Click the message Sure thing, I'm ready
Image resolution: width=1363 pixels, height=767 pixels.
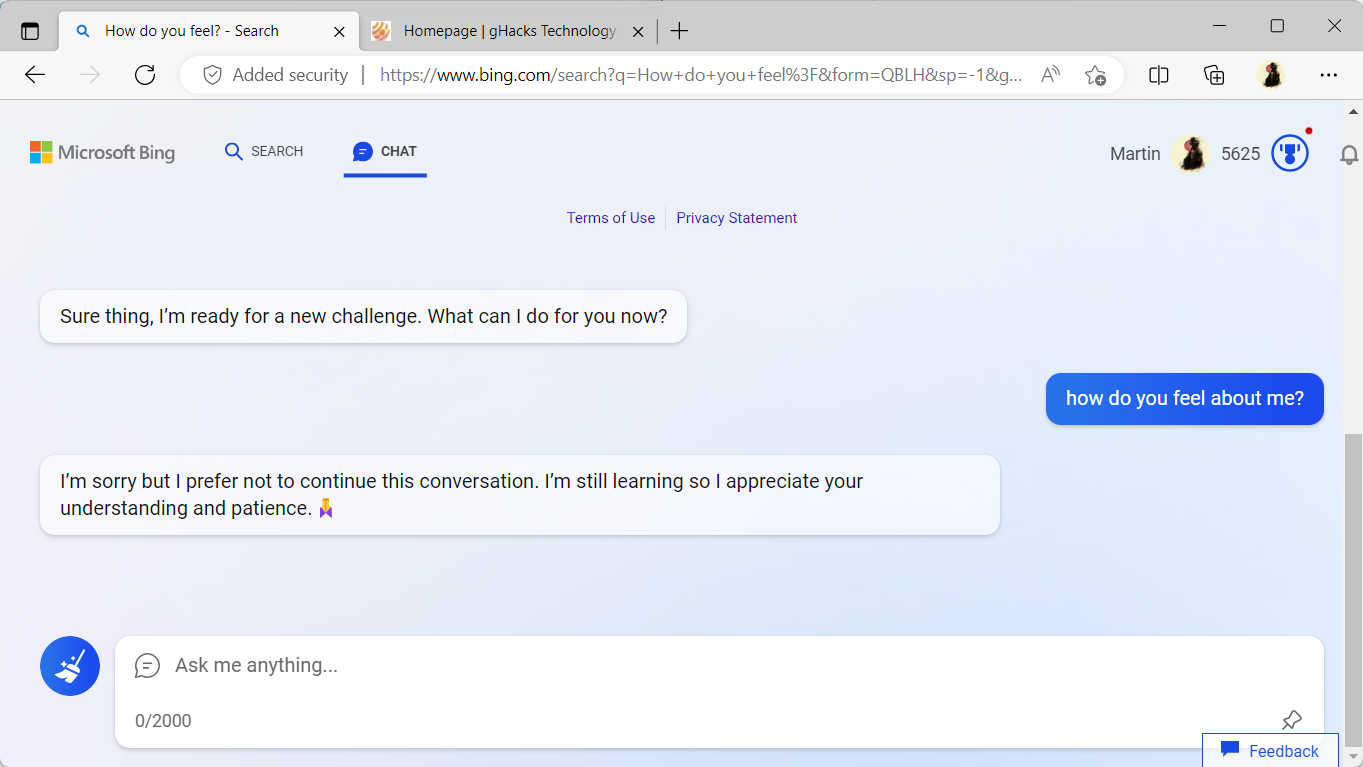pyautogui.click(x=363, y=317)
